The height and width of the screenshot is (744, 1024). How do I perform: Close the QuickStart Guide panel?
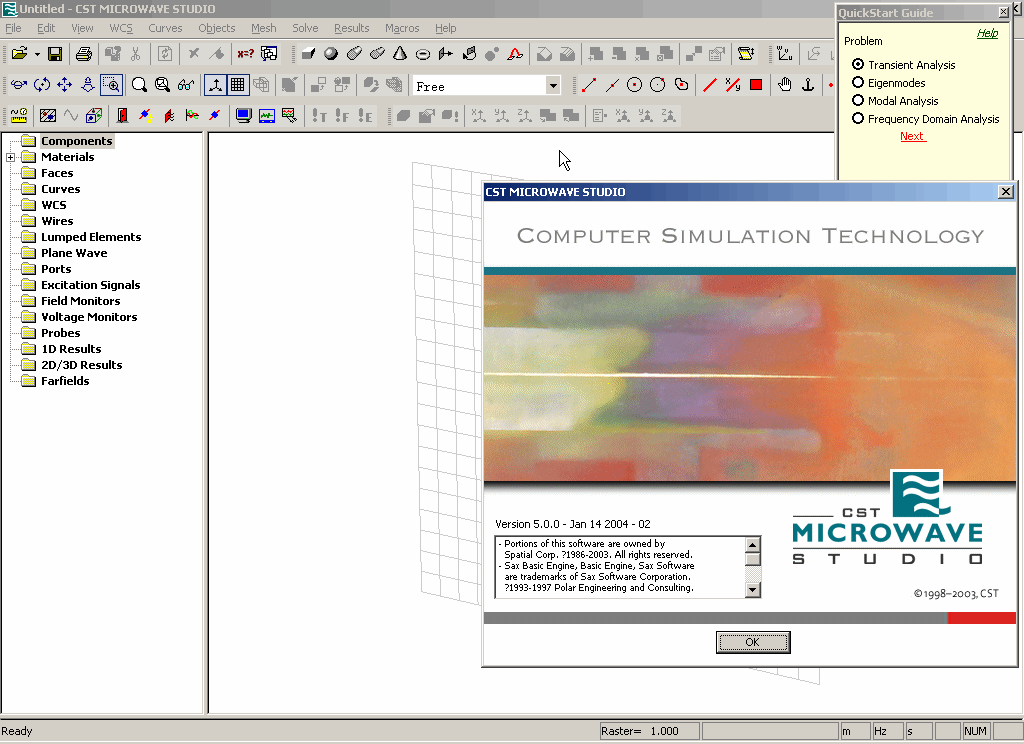[1004, 12]
